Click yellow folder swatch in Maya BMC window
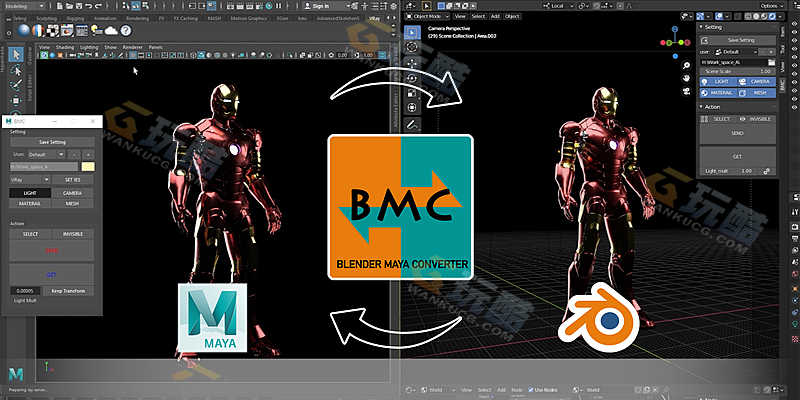Screen dimensions: 800x400 pyautogui.click(x=88, y=167)
